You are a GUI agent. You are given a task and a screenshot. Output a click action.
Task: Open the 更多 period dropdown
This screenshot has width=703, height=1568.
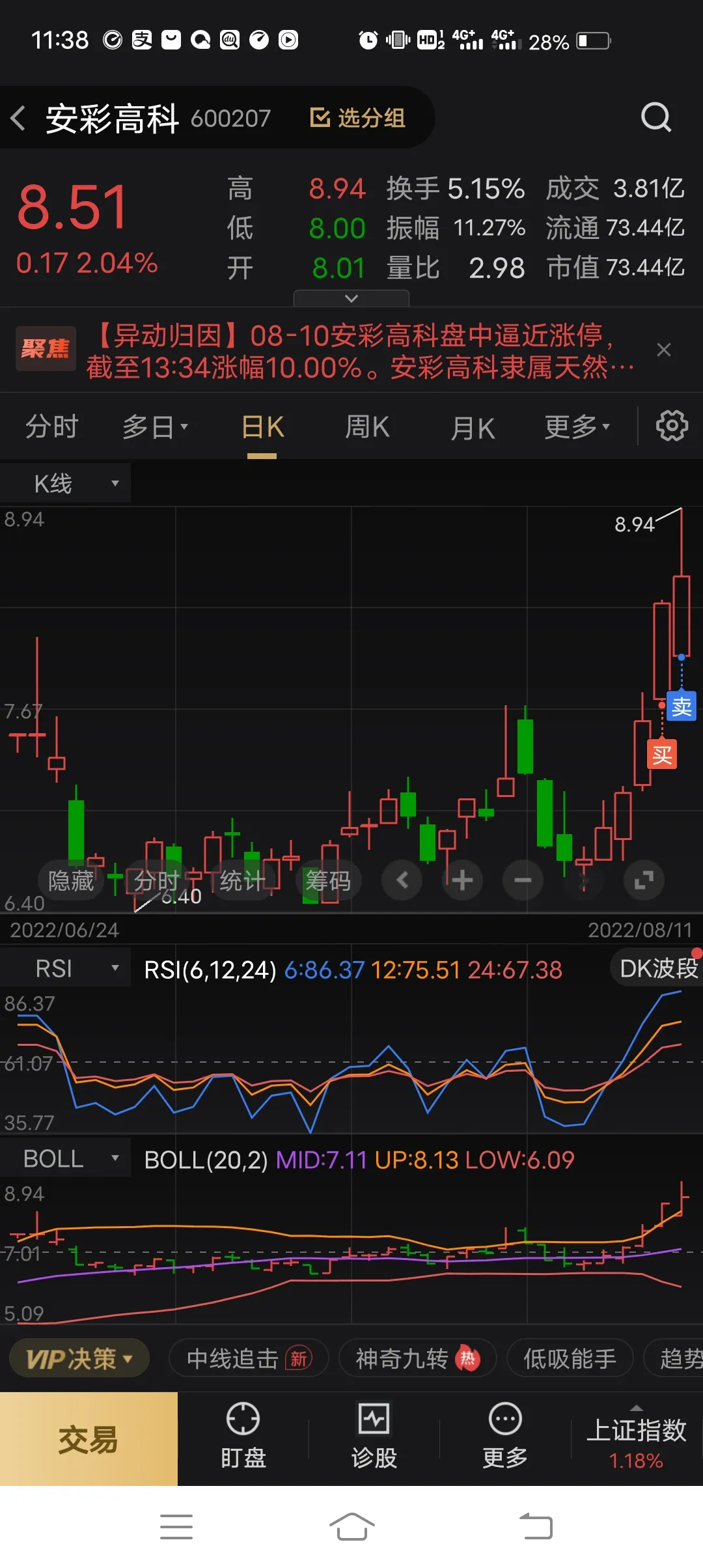click(x=577, y=427)
